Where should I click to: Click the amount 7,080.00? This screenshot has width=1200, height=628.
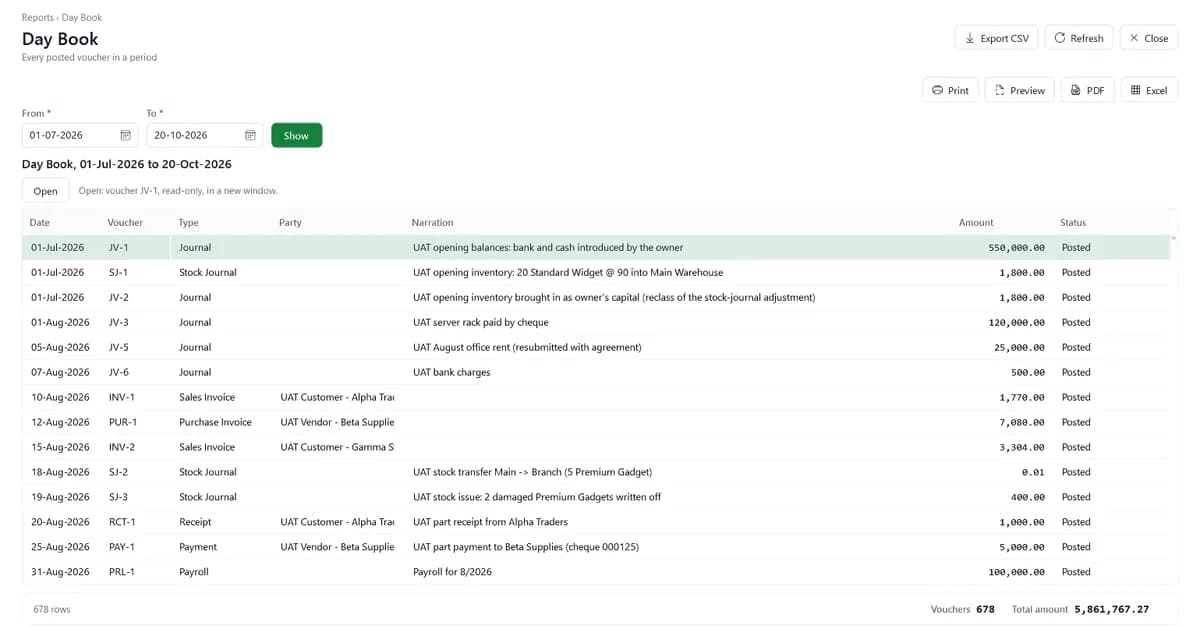pyautogui.click(x=1022, y=422)
